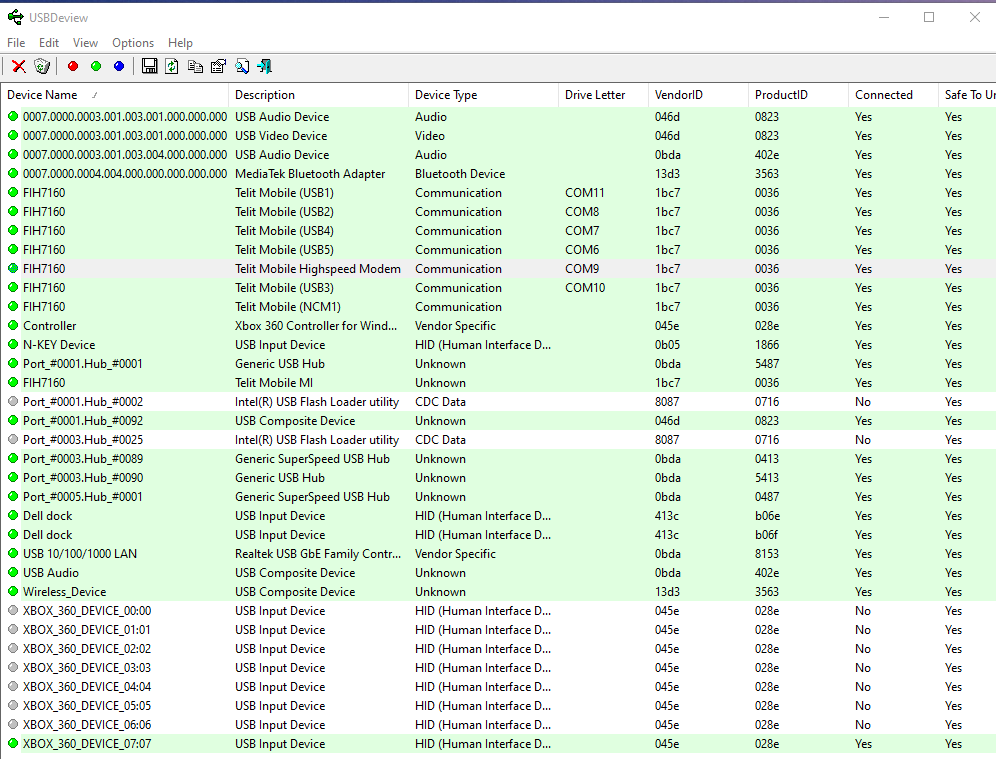Select the USB Video Device description
Screen dimensions: 996x759
pyautogui.click(x=281, y=135)
